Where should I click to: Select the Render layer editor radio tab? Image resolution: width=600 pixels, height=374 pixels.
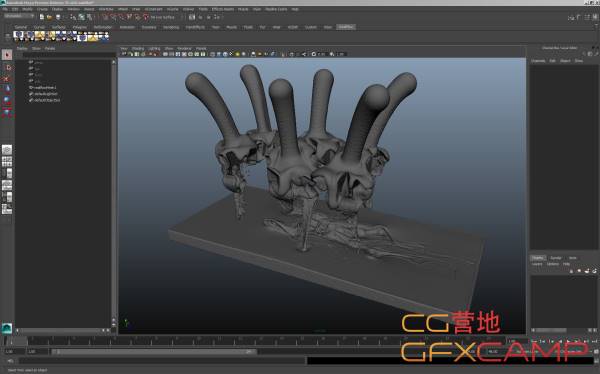click(556, 258)
